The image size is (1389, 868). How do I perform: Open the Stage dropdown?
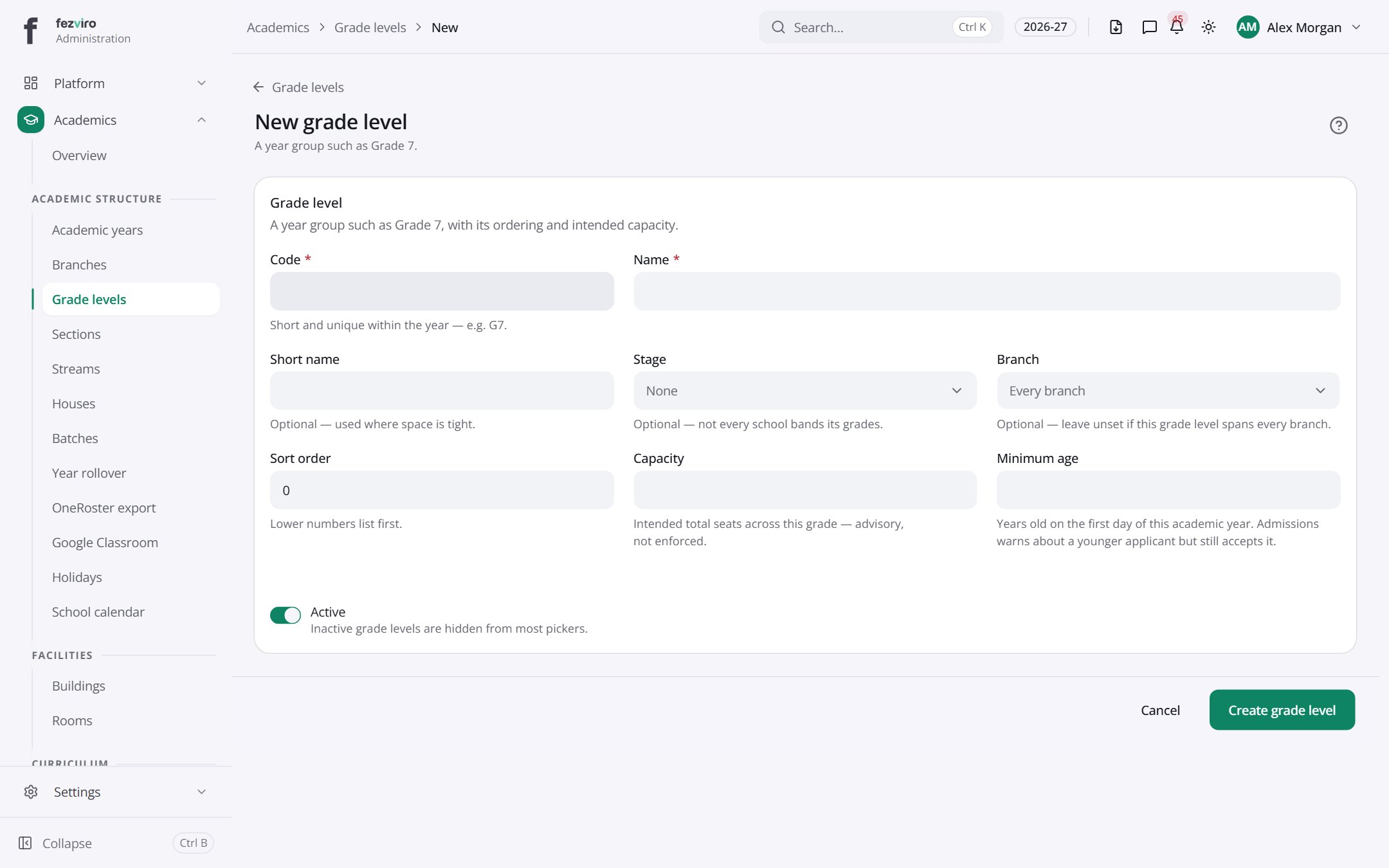[804, 391]
